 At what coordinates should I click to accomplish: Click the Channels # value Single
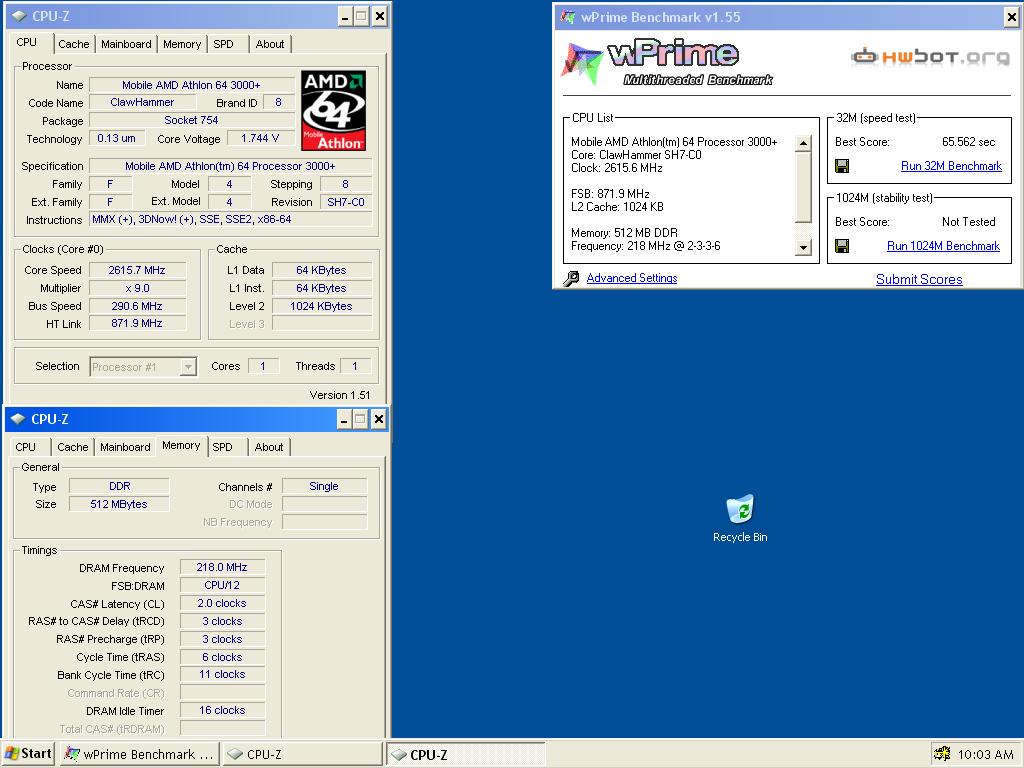point(324,487)
